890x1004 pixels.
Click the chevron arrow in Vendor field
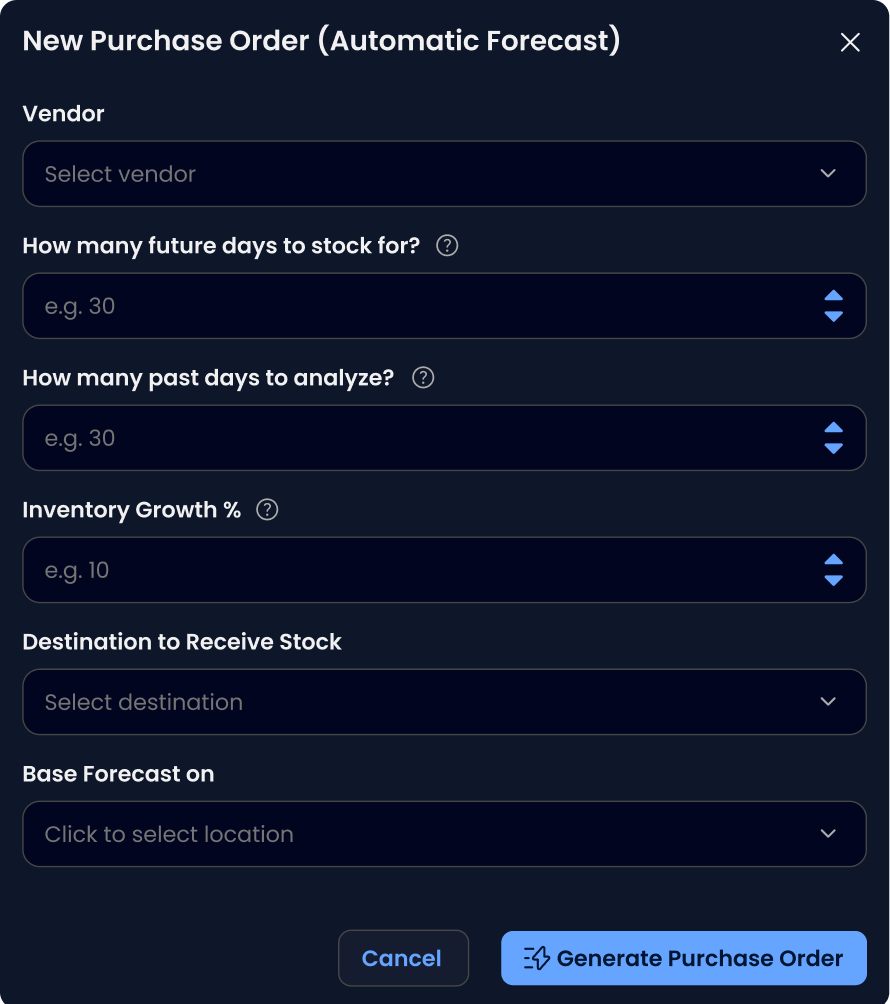tap(828, 174)
